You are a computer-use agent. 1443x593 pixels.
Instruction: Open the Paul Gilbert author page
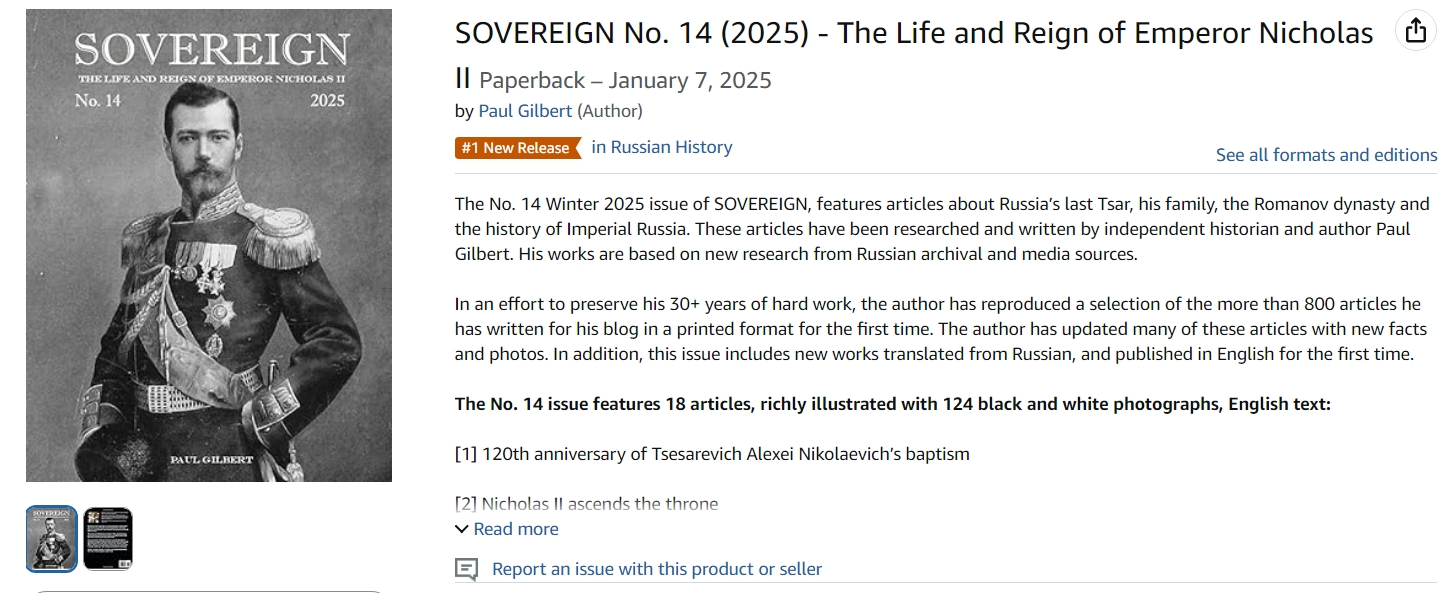pos(525,111)
